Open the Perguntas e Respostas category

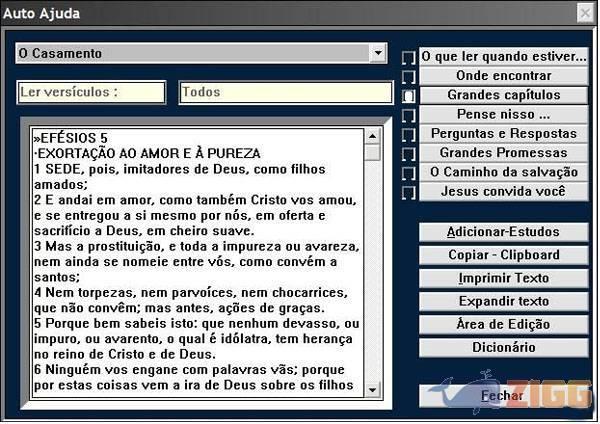(x=504, y=134)
